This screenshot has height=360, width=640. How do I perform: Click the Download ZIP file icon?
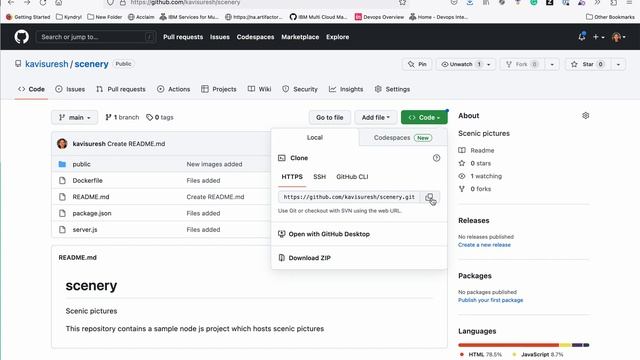(x=281, y=258)
